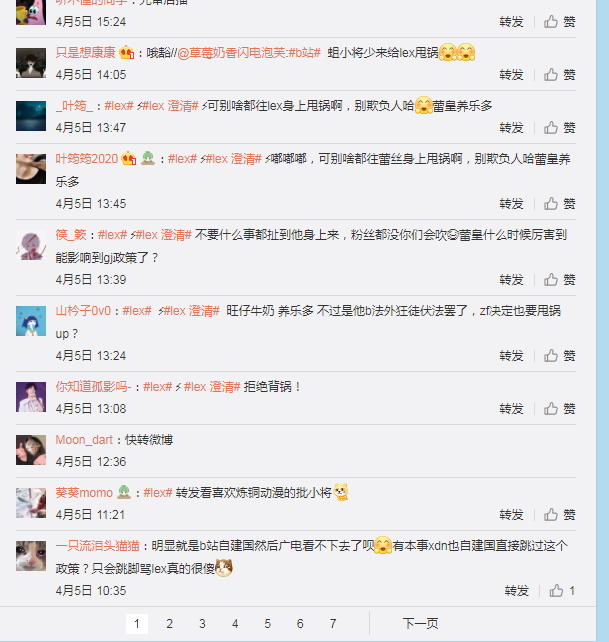Open @草莓奶香闪电泡芙 mention link
609x642 pixels.
tap(231, 53)
